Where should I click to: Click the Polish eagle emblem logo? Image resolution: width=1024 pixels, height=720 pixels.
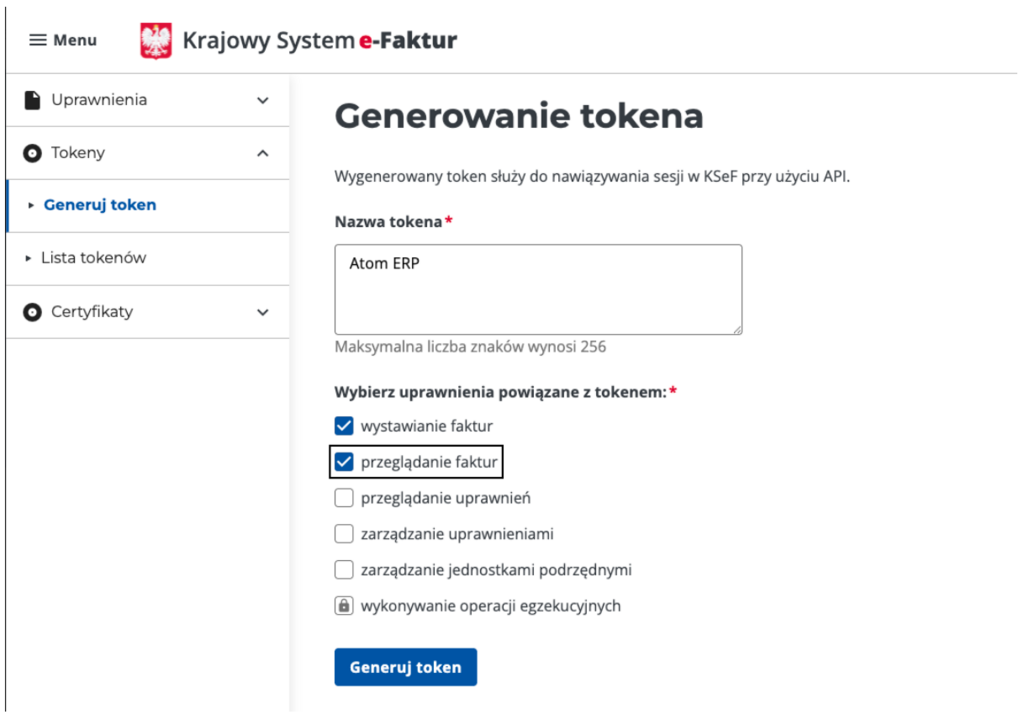[156, 41]
